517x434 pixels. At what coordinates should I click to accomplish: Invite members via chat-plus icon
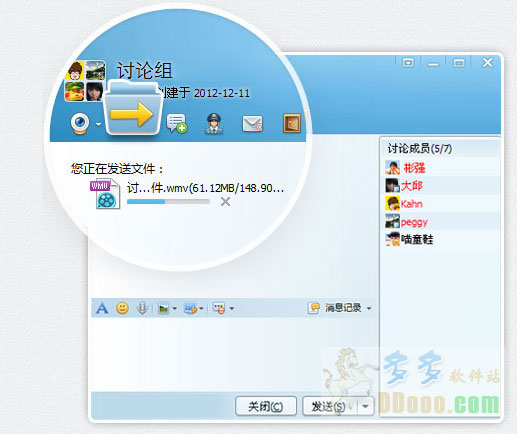click(177, 123)
